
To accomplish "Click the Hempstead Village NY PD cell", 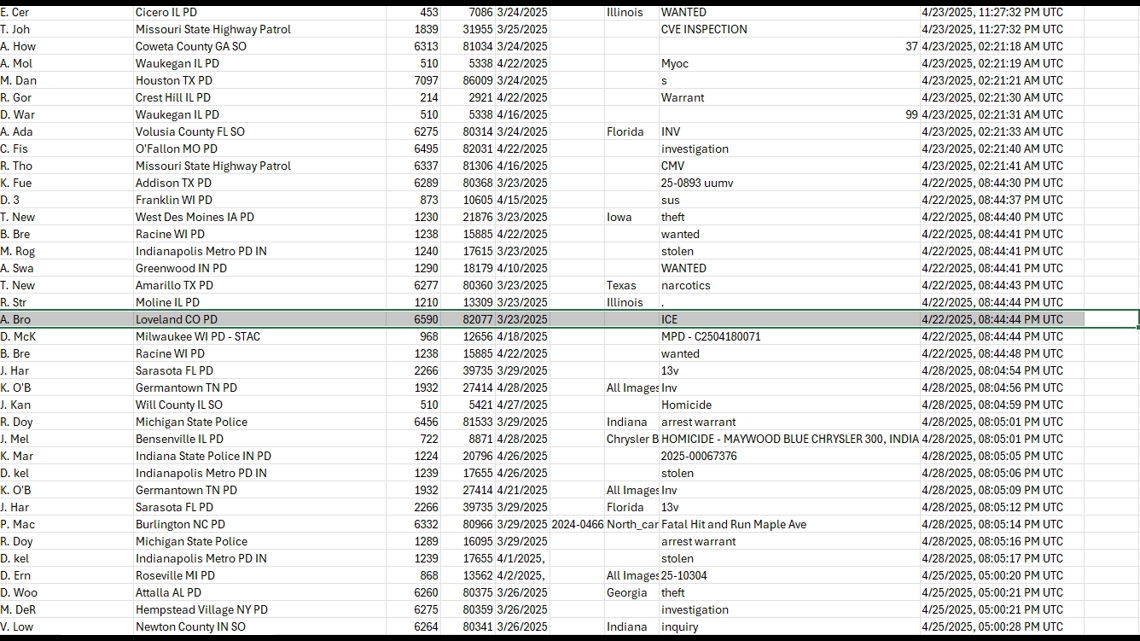I will (x=201, y=610).
